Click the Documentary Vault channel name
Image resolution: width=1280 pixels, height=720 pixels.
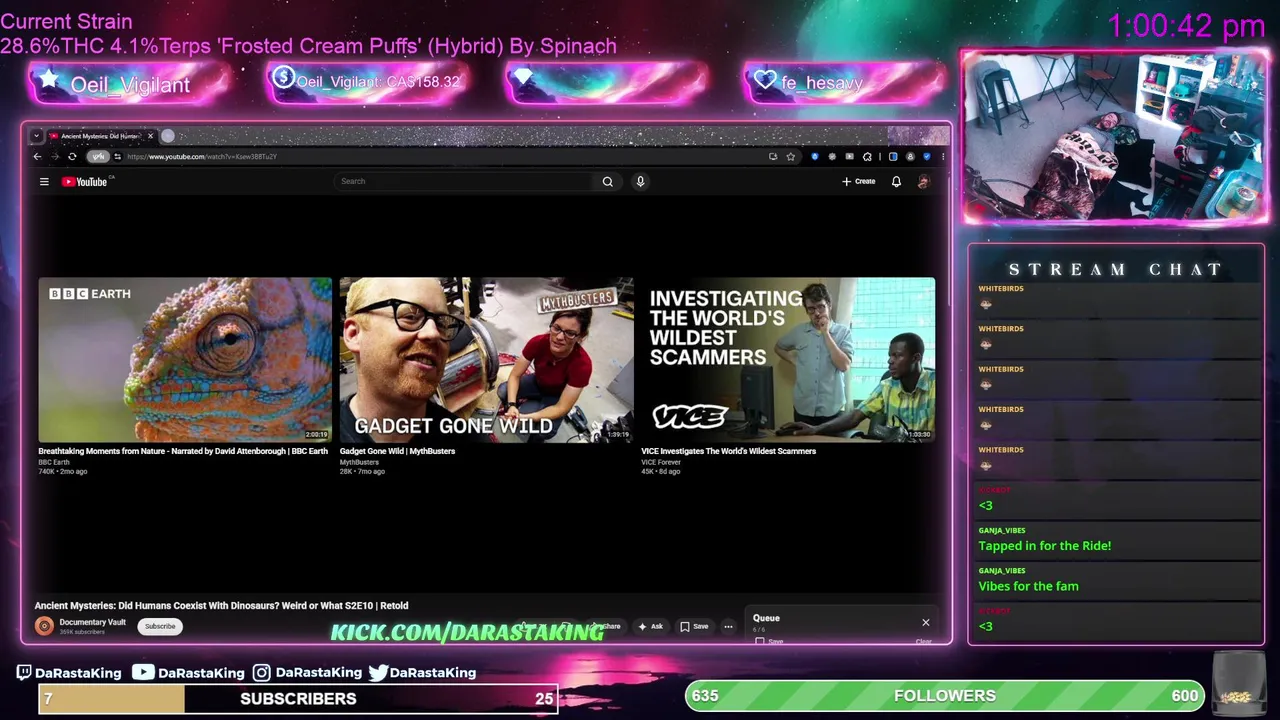(x=92, y=622)
